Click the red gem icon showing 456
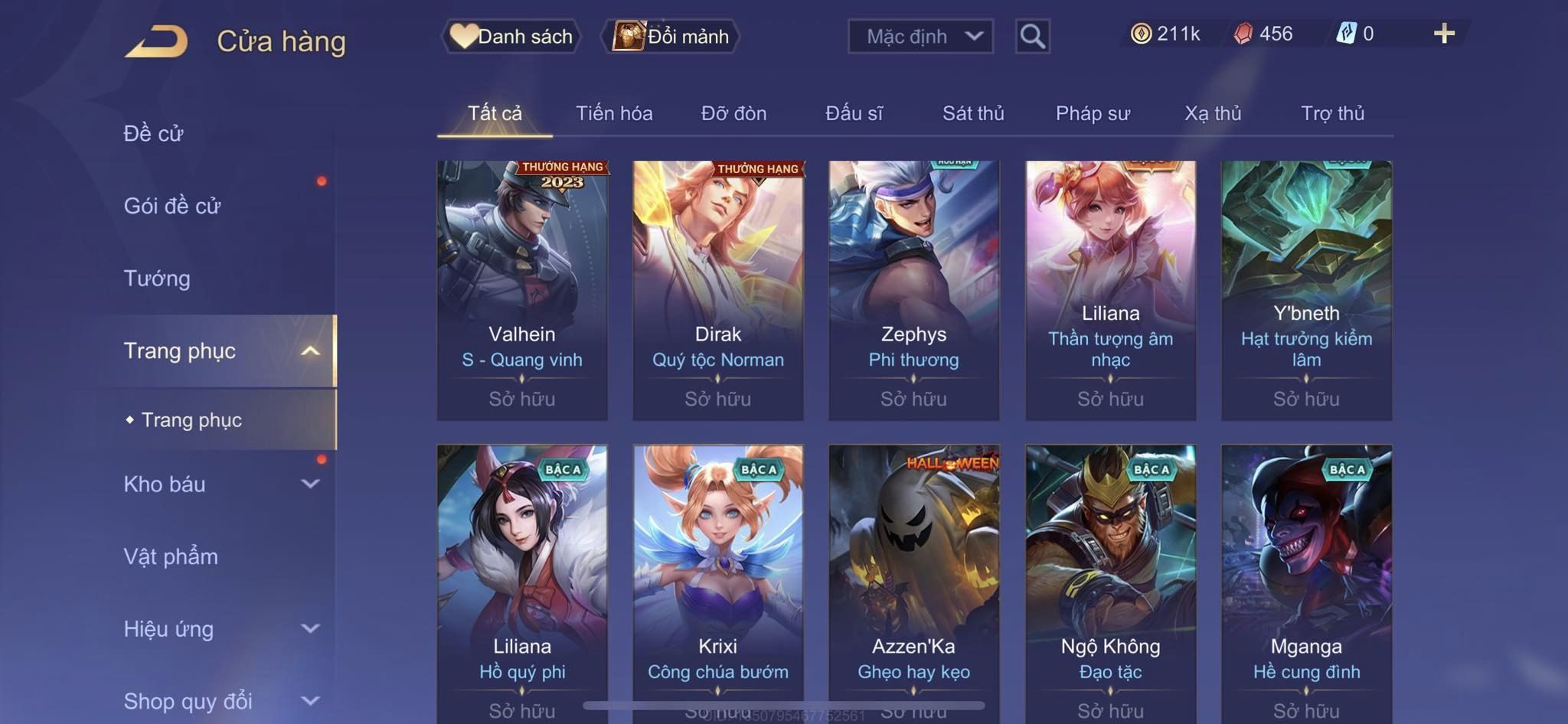The image size is (1568, 724). coord(1243,34)
